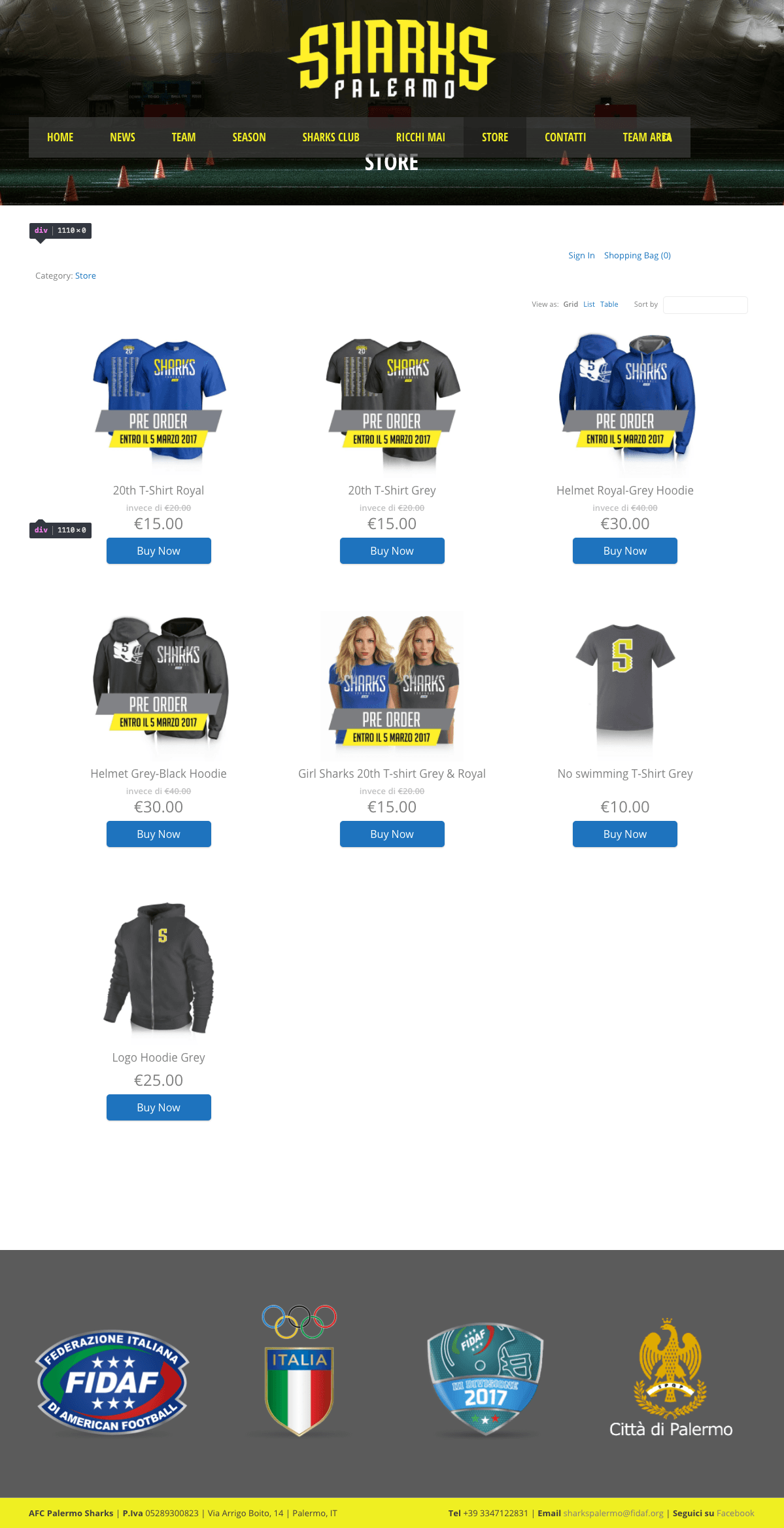Screen dimensions: 784x1528
Task: Expand the Sort by dropdown
Action: click(x=705, y=305)
